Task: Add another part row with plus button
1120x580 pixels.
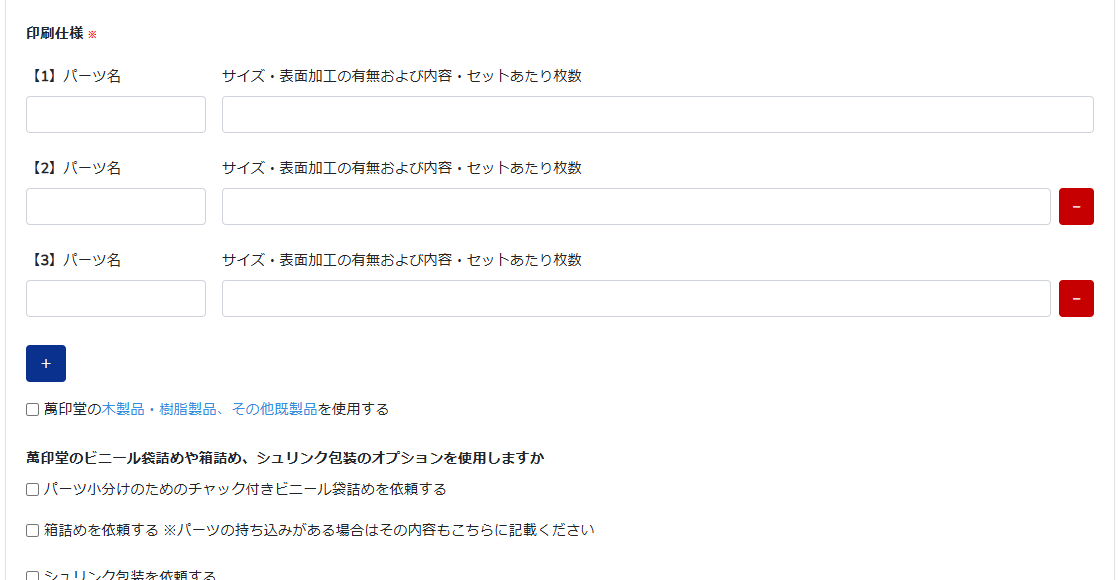Action: pos(46,364)
